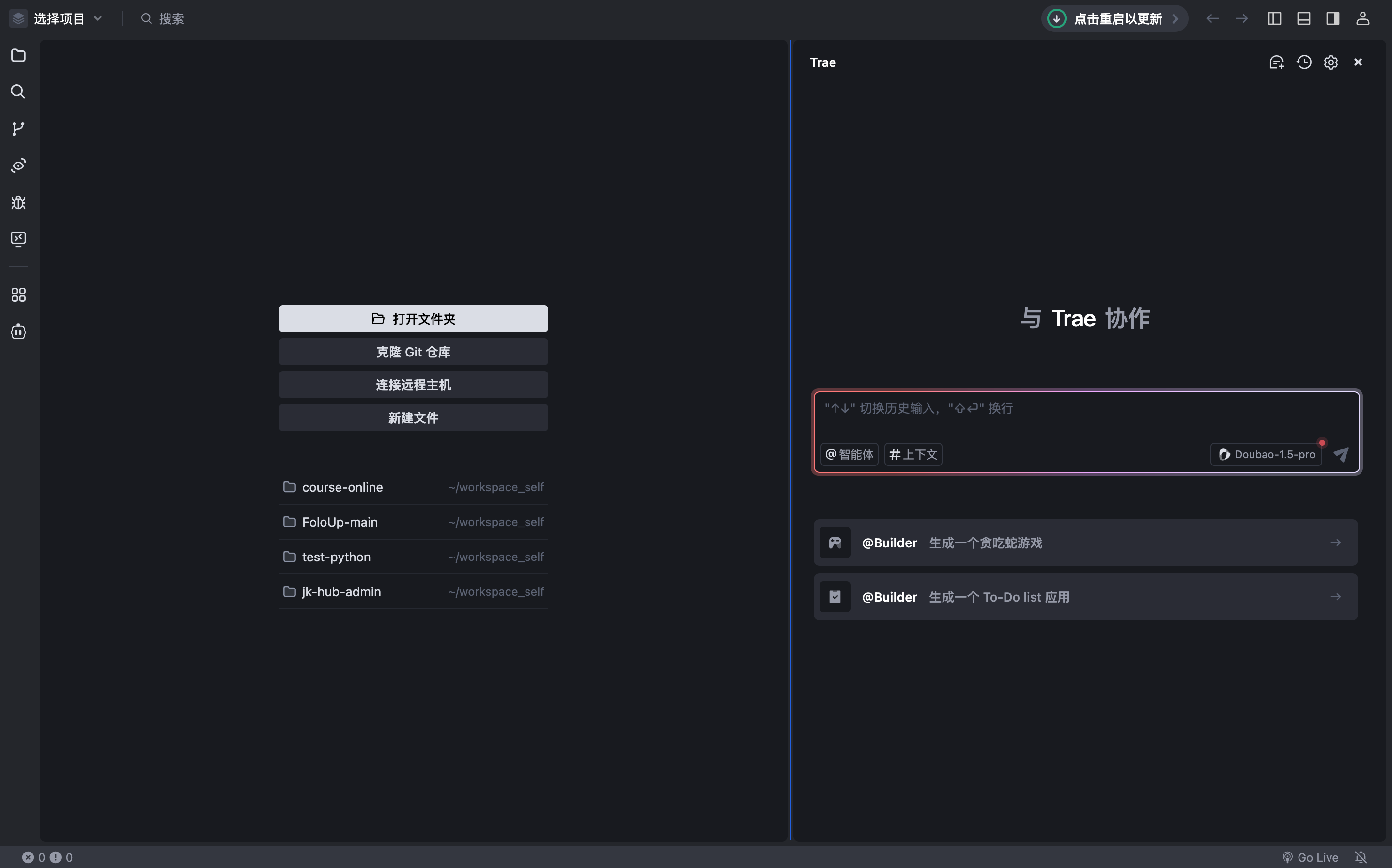Open the Explorer view in the activity bar

(x=18, y=55)
